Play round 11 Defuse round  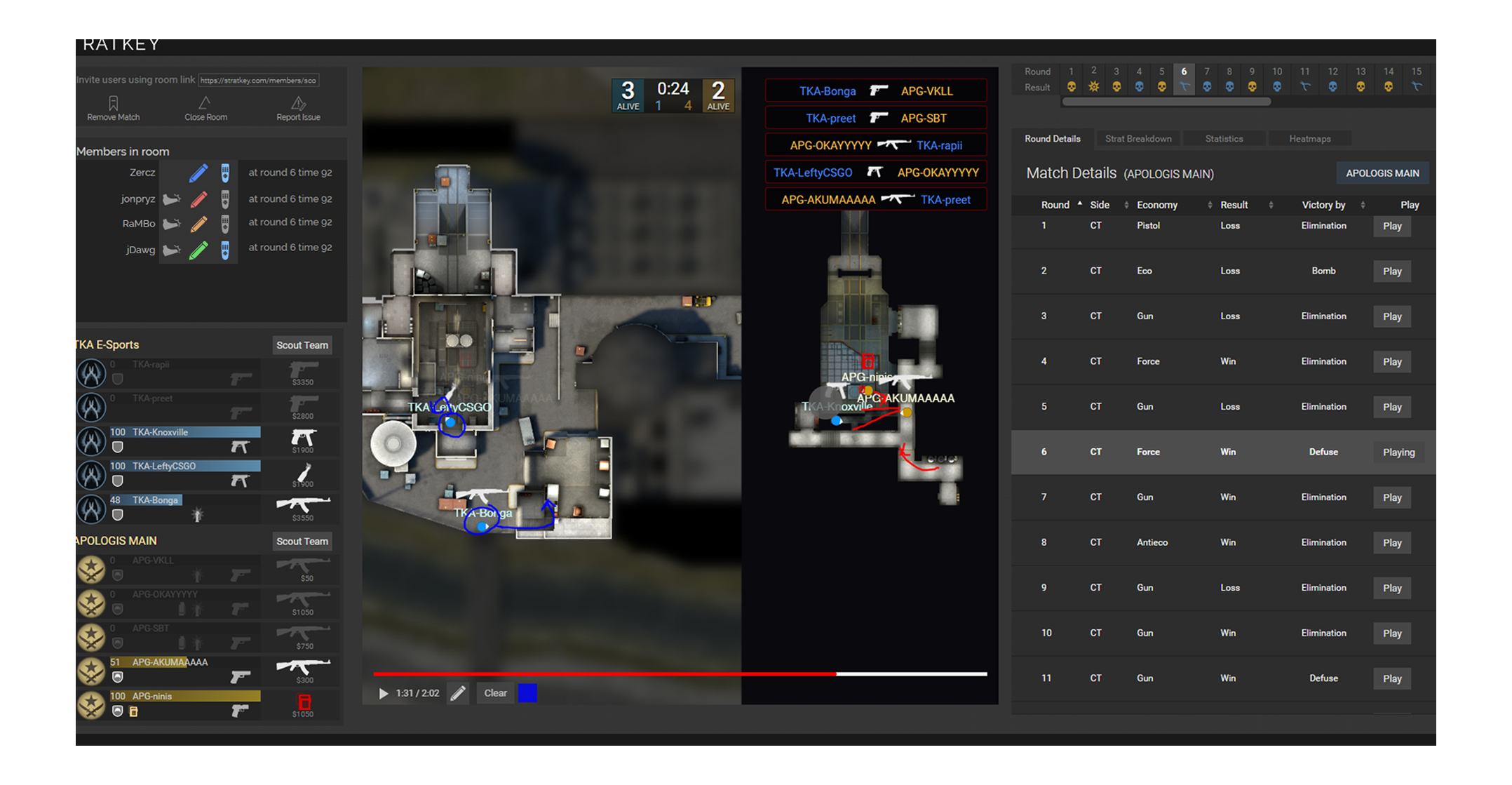click(1392, 679)
